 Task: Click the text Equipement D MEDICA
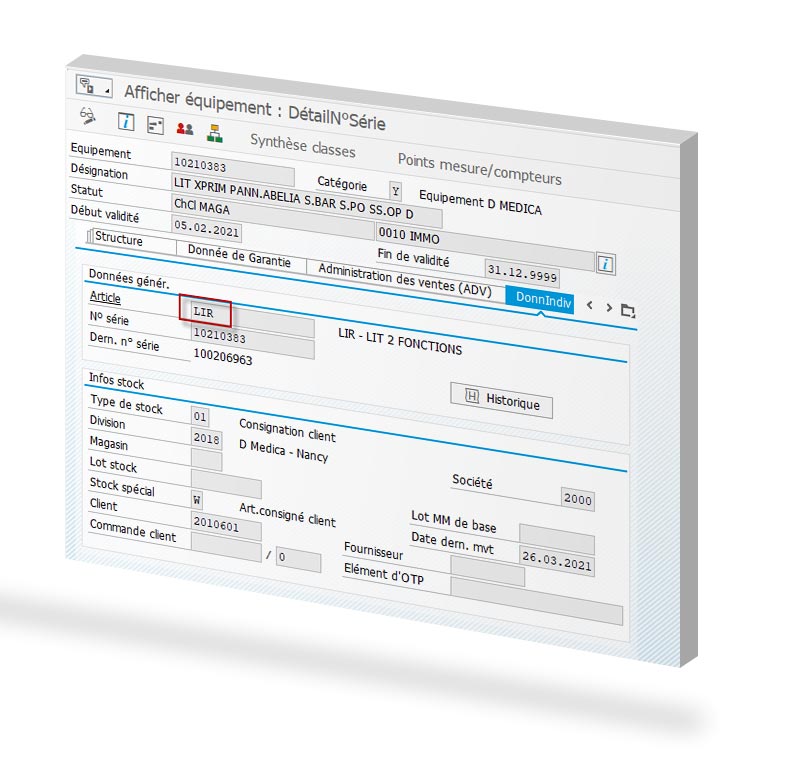pos(480,203)
